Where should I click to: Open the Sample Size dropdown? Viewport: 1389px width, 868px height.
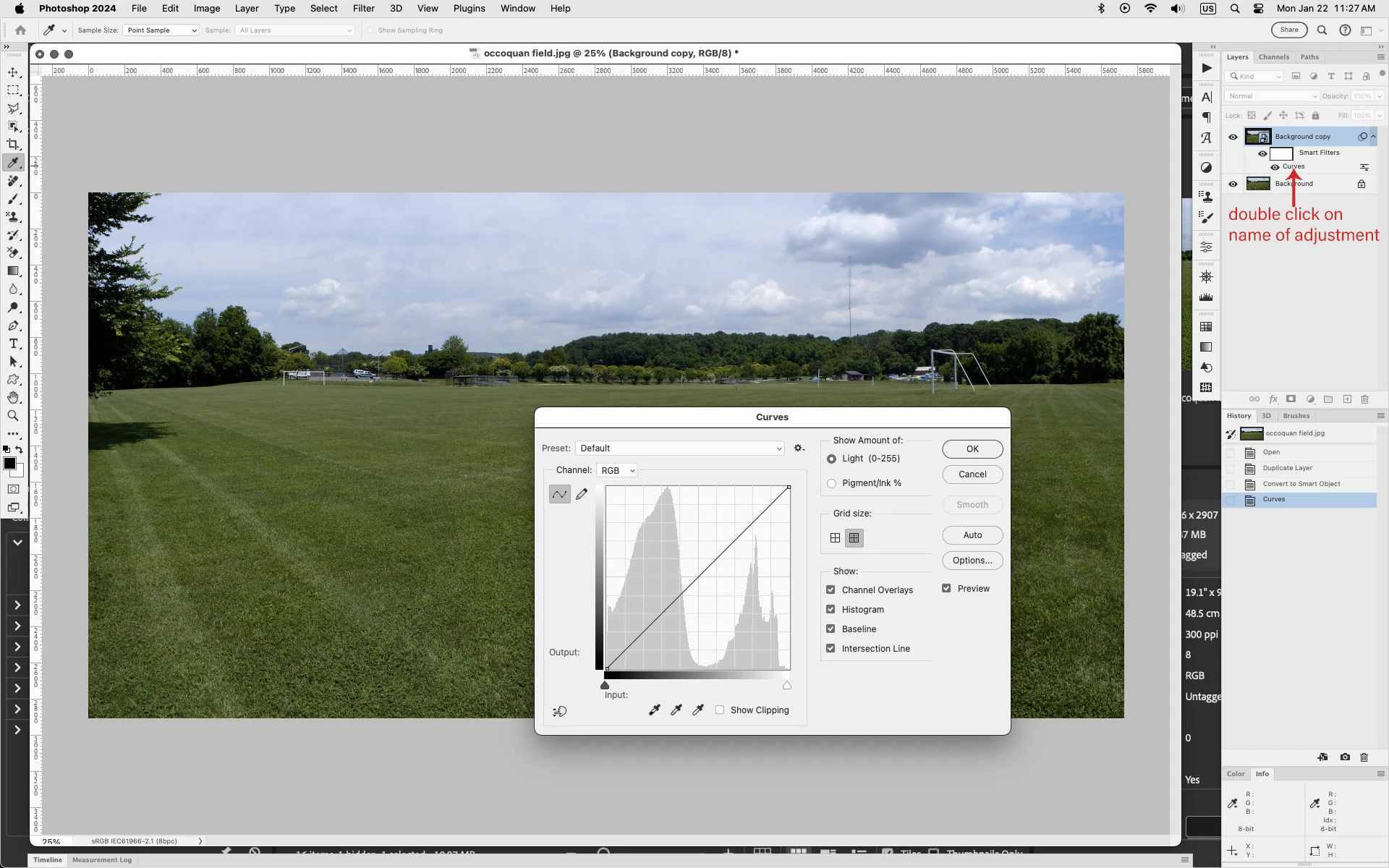(x=161, y=30)
